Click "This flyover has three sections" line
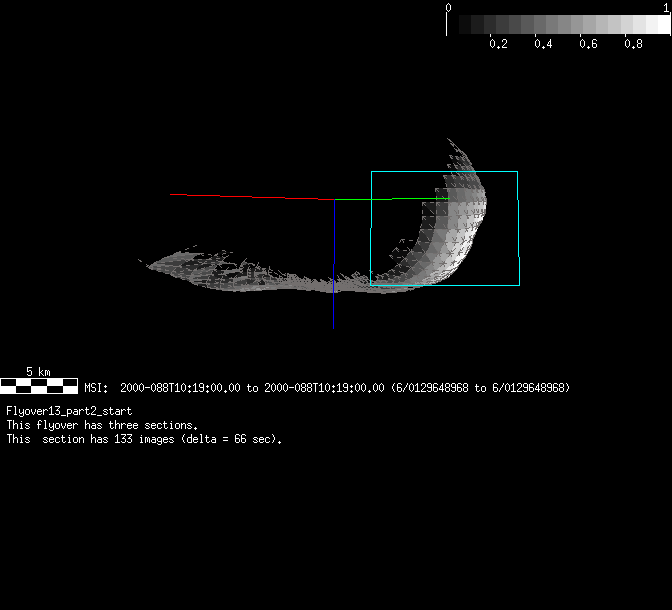The height and width of the screenshot is (610, 672). click(x=102, y=425)
